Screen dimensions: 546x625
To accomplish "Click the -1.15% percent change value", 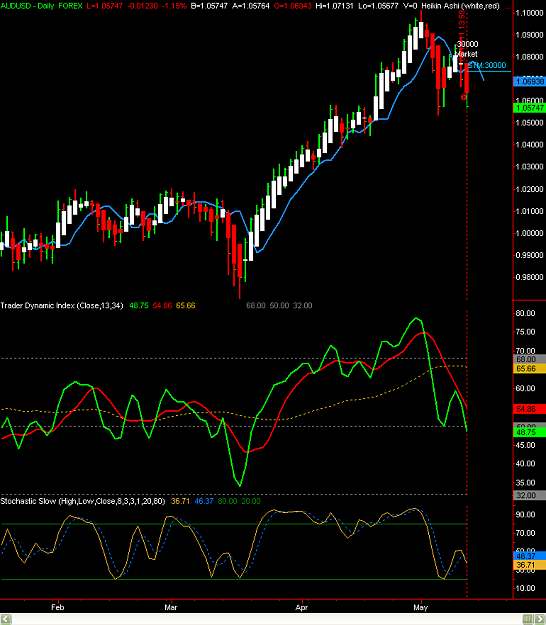I will 174,6.
